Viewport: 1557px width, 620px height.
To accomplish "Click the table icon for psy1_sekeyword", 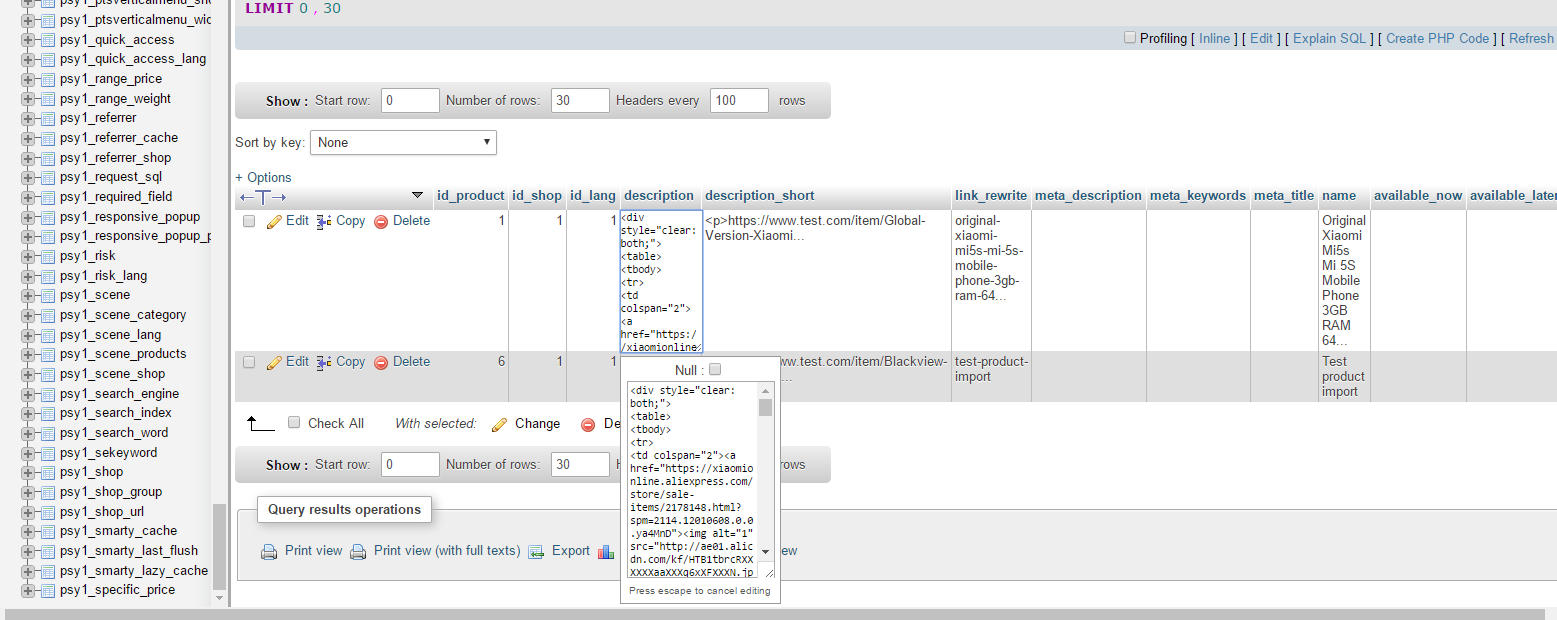I will pyautogui.click(x=47, y=453).
